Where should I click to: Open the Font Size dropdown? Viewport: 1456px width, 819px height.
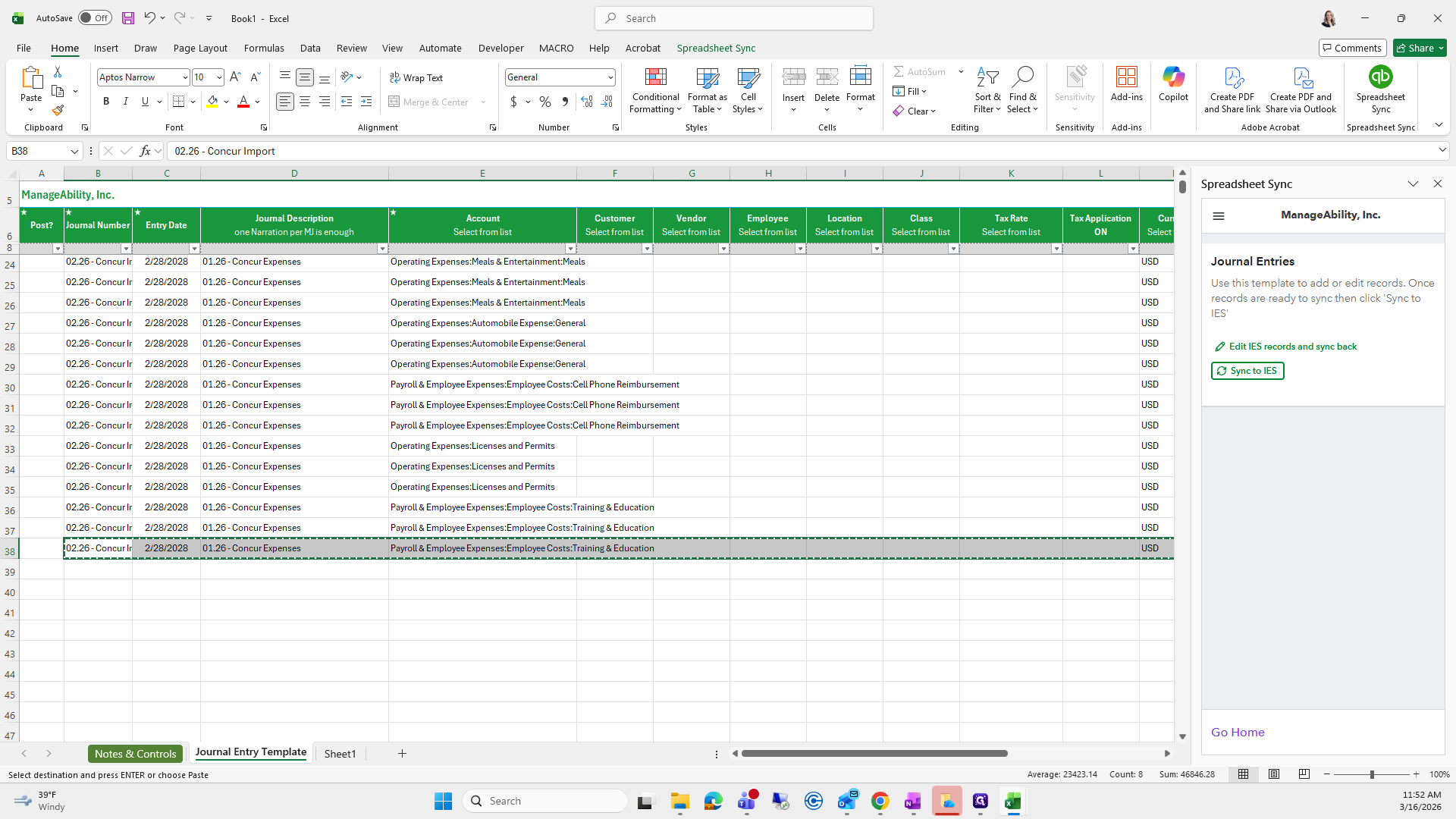219,77
